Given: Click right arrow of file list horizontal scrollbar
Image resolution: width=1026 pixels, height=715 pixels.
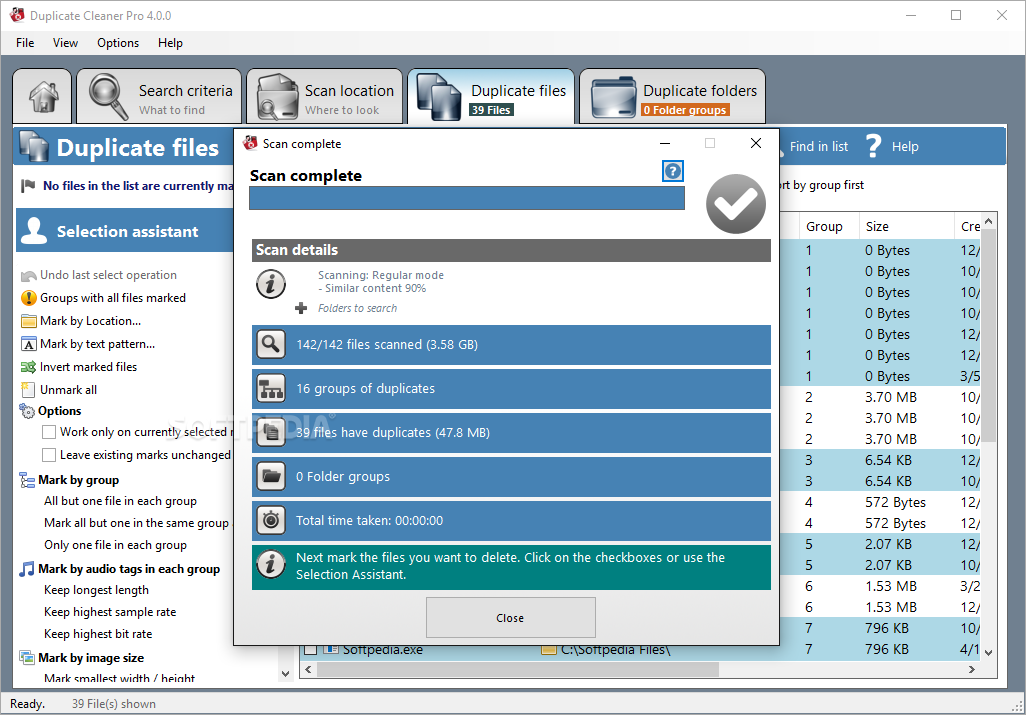Looking at the screenshot, I should click(x=972, y=669).
